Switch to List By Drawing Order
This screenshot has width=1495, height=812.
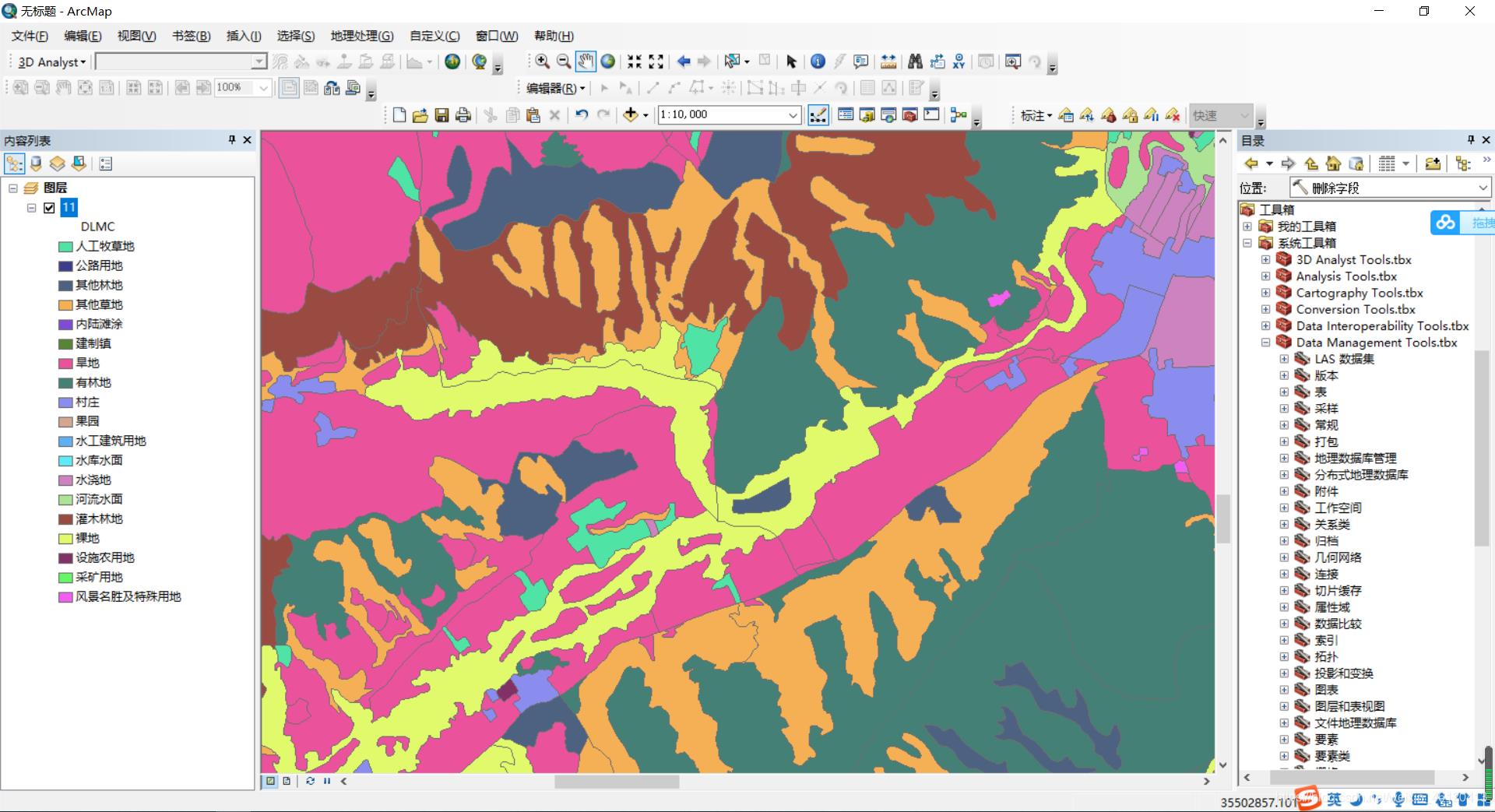point(15,163)
